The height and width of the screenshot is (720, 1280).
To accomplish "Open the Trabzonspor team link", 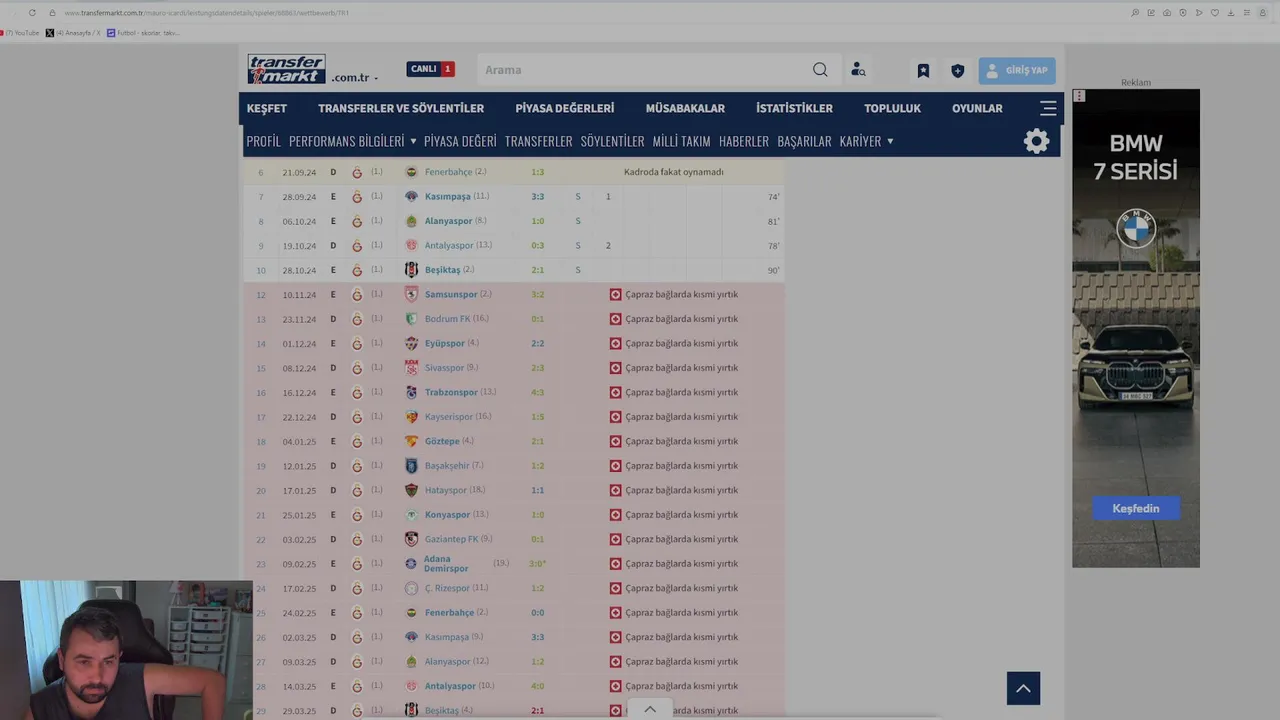I will (x=451, y=393).
